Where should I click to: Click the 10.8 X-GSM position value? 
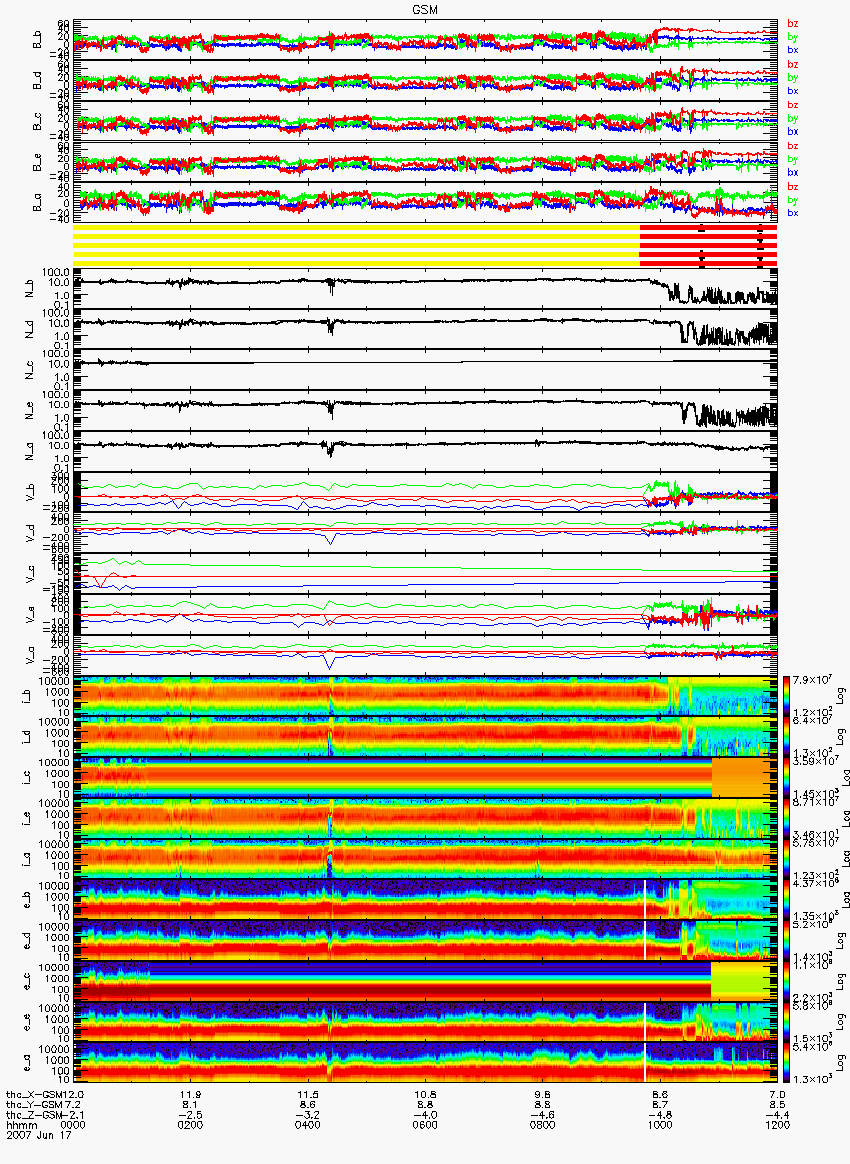click(x=425, y=1094)
